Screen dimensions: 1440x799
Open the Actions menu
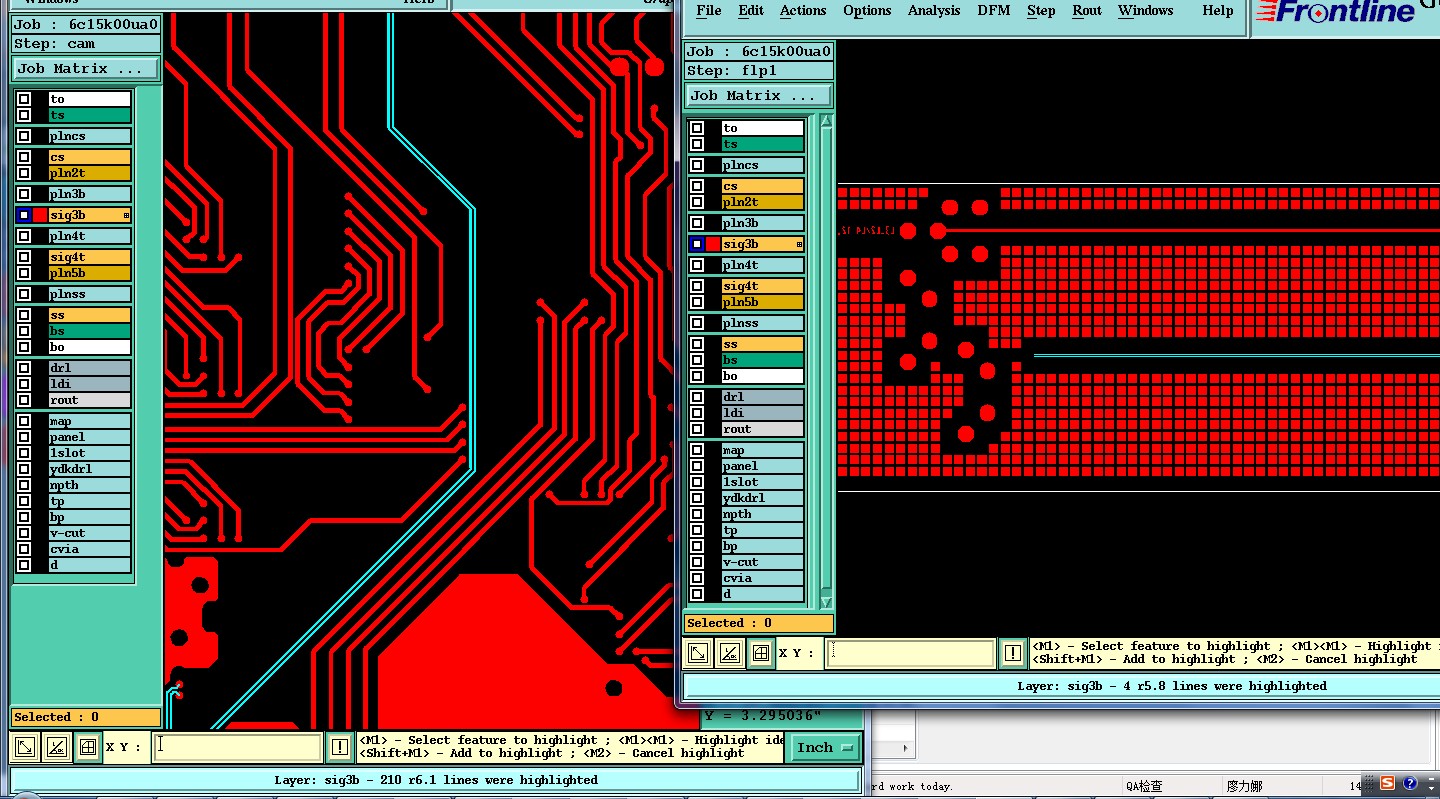tap(803, 11)
